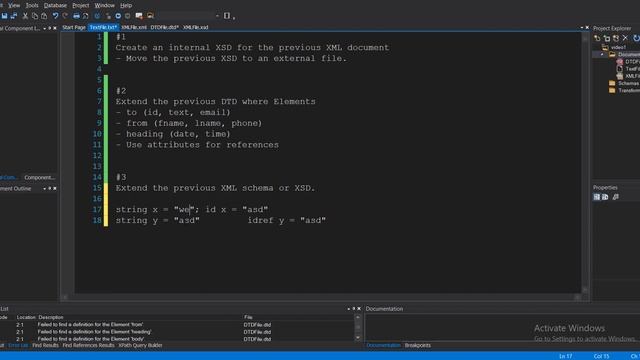Click the error list scroll down arrow
640x360 pixels.
(x=358, y=338)
